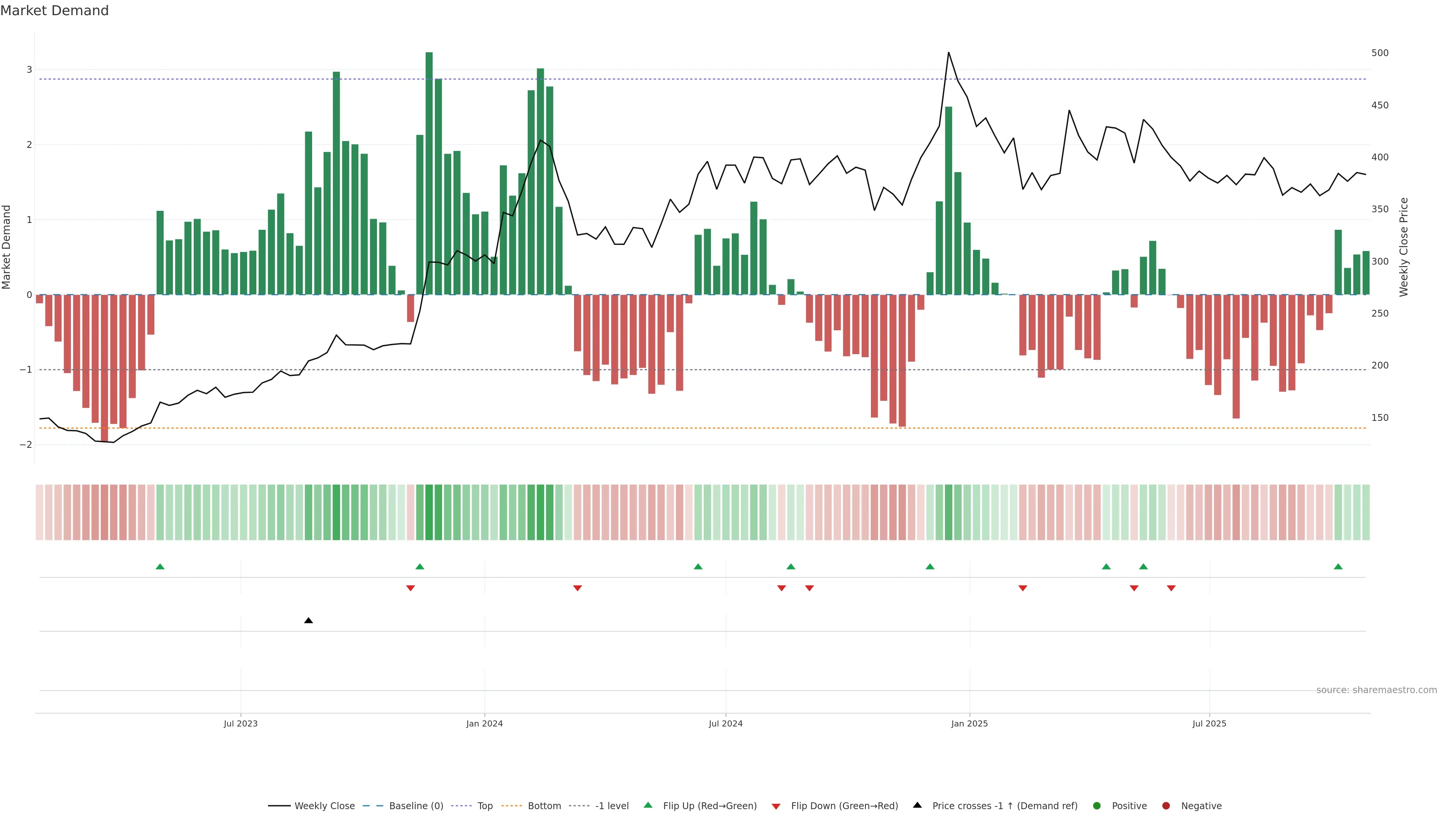Click the Market Demand chart title
Screen dimensions: 1456x819
(x=54, y=11)
